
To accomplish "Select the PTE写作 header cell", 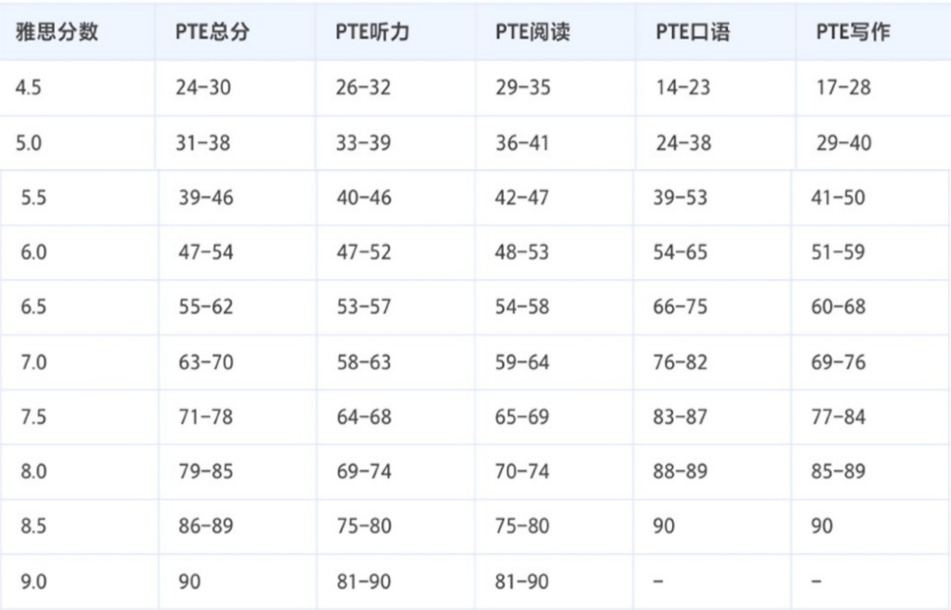I will [x=853, y=31].
